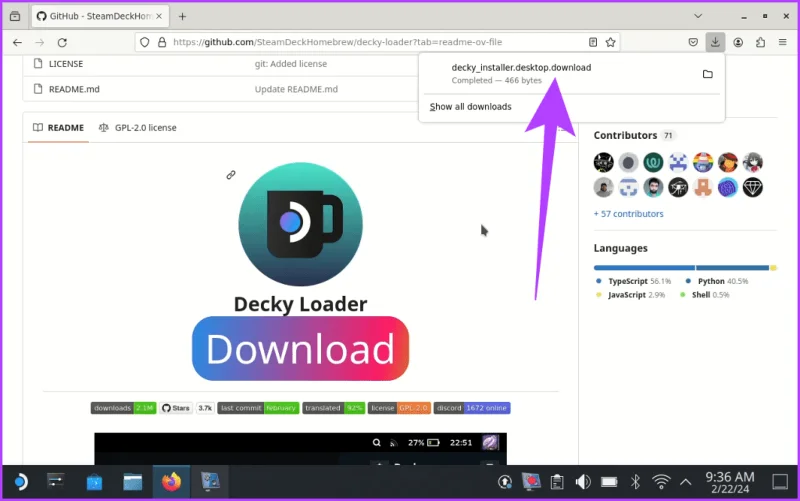
Task: Click the green circular W contributor avatar
Action: point(653,163)
